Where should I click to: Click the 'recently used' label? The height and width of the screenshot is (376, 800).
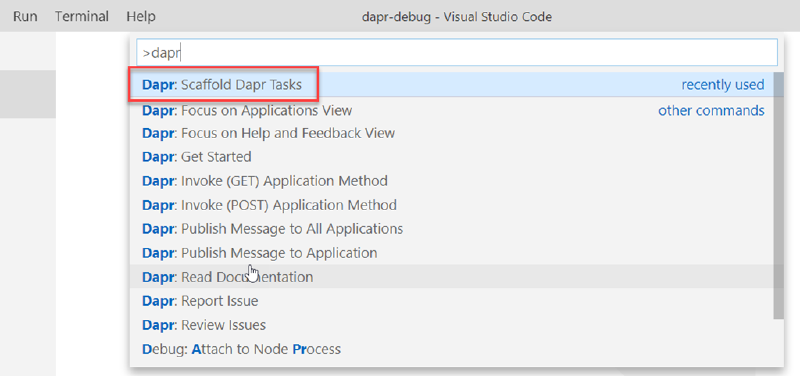(723, 85)
